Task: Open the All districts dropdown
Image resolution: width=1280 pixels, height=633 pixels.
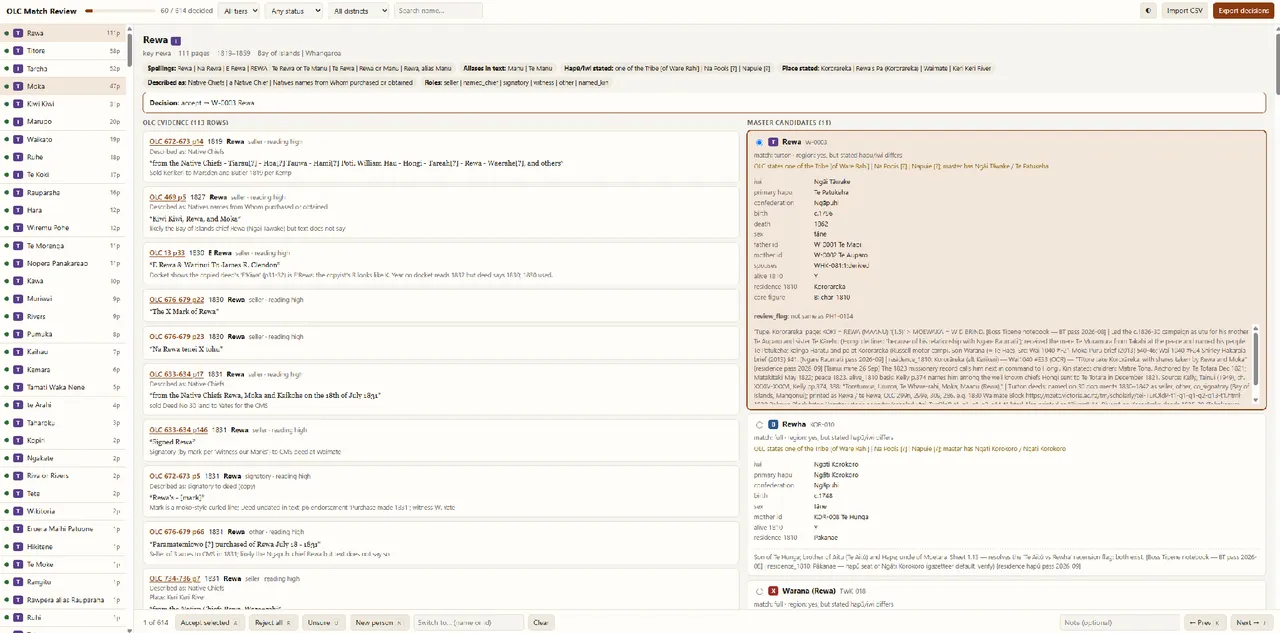Action: (358, 10)
